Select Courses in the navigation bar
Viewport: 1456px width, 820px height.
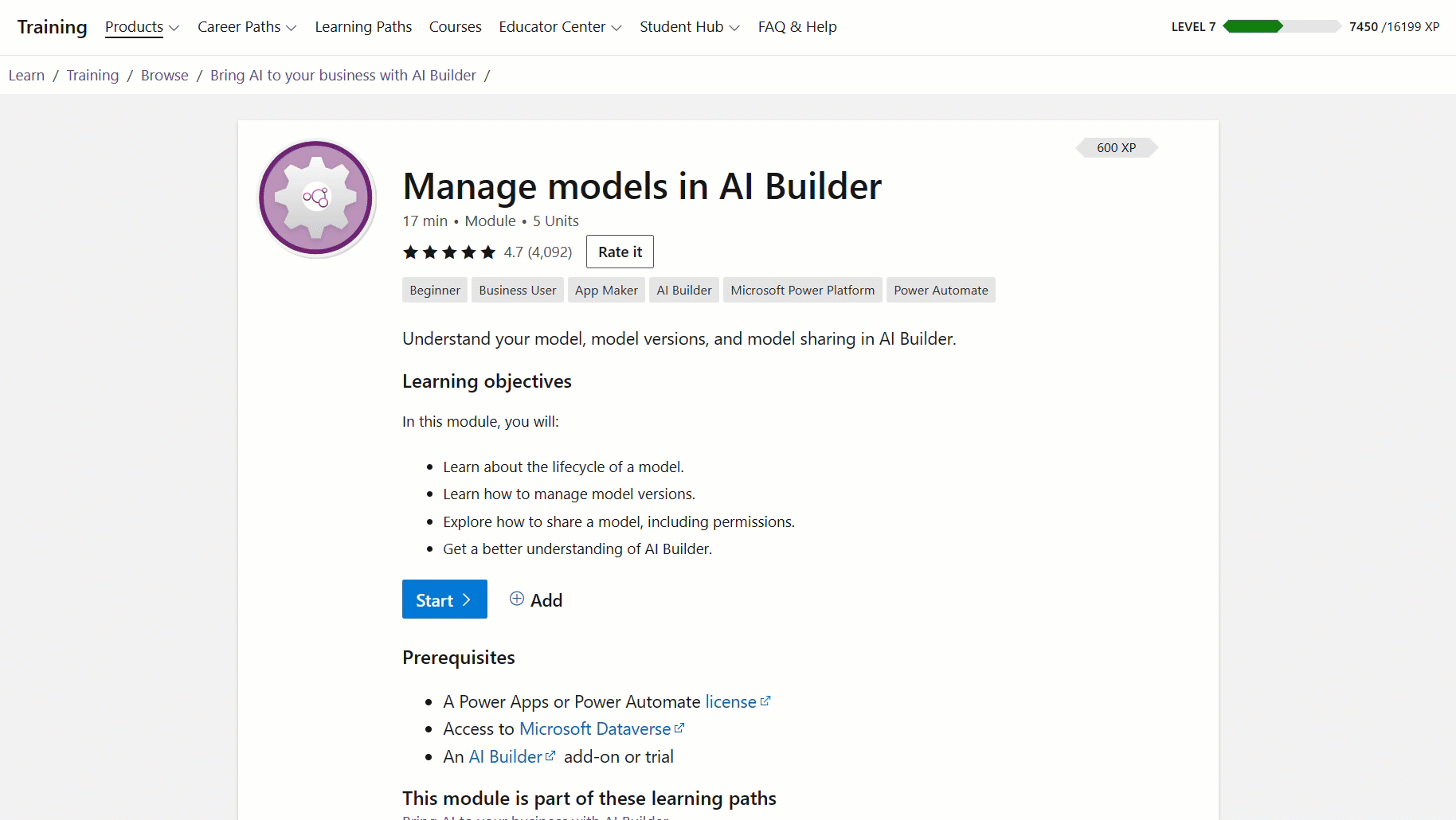coord(455,26)
